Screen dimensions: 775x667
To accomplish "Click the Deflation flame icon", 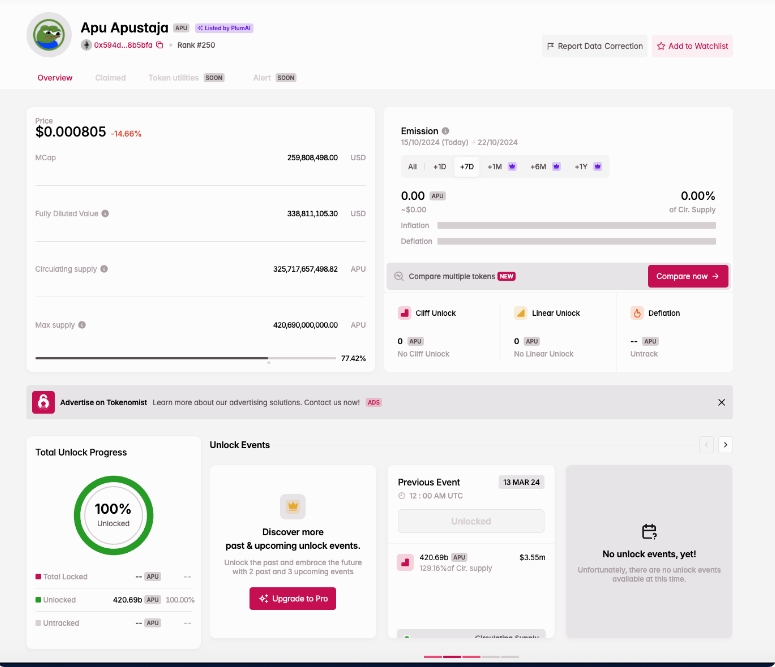I will [637, 313].
